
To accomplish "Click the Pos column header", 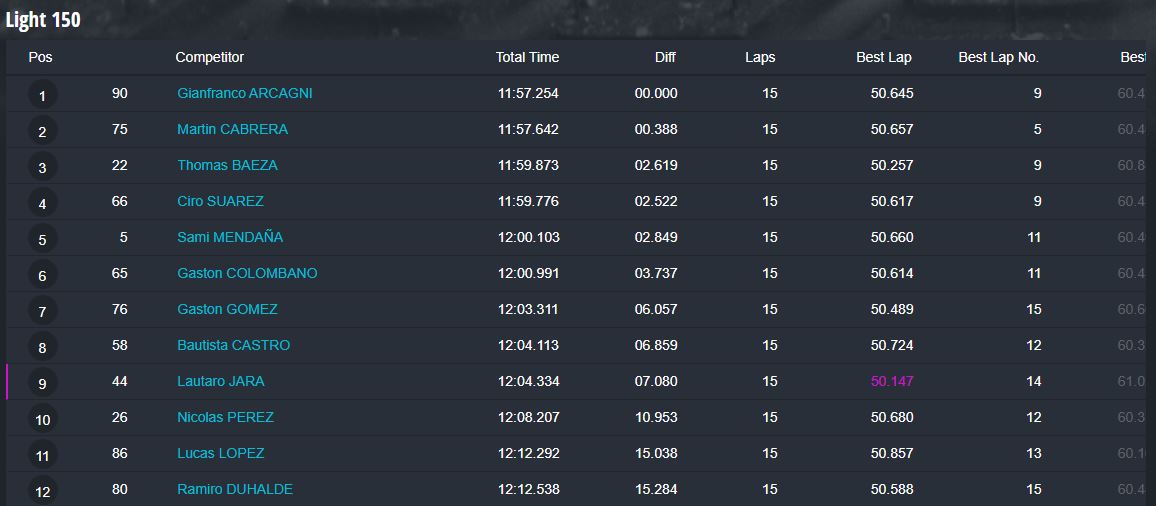I will coord(41,58).
